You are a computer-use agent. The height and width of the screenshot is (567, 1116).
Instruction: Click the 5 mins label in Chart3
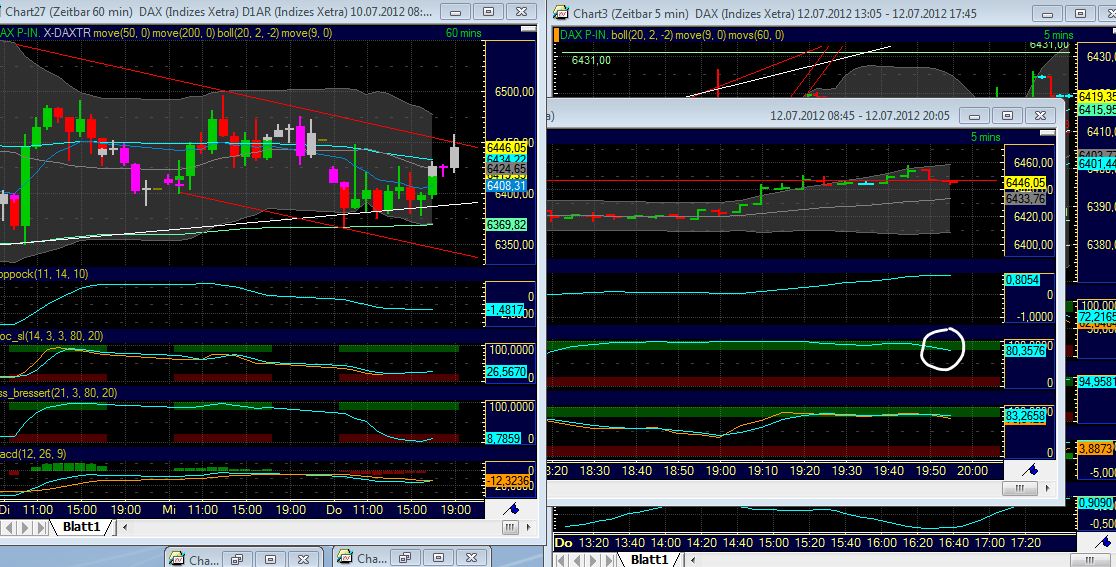coord(1058,35)
